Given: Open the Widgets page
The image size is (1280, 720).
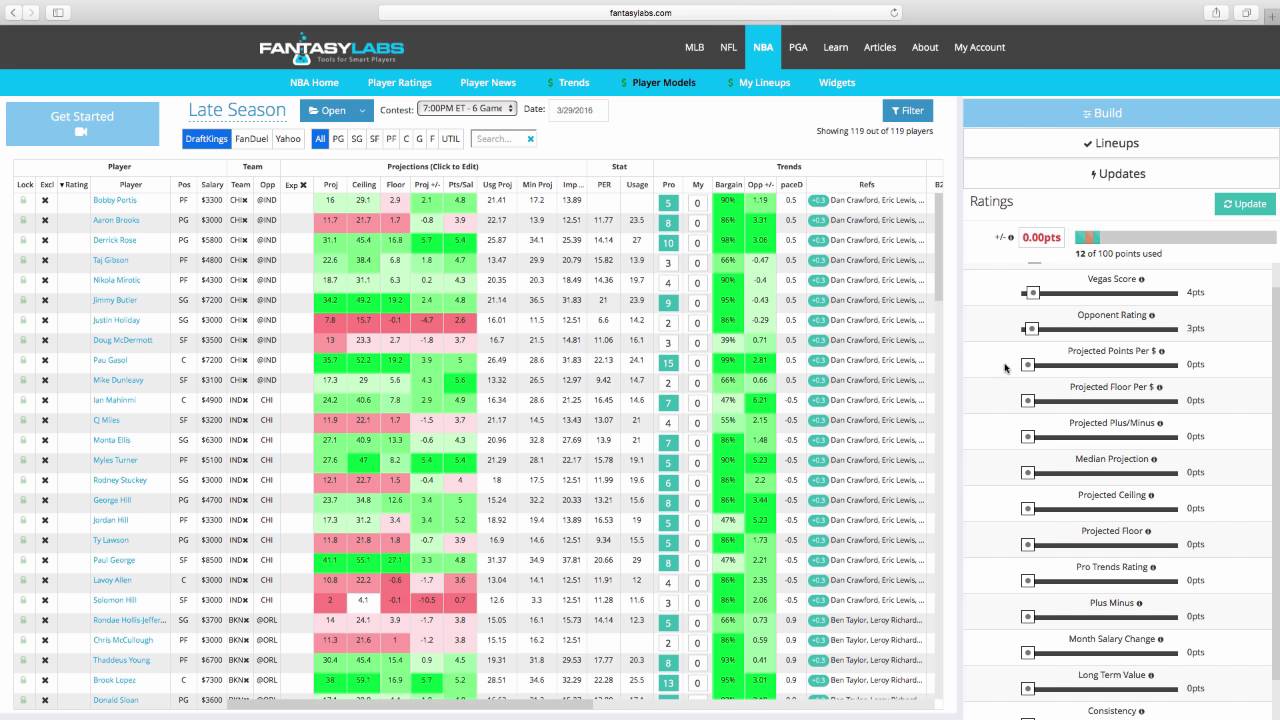Looking at the screenshot, I should pos(837,83).
